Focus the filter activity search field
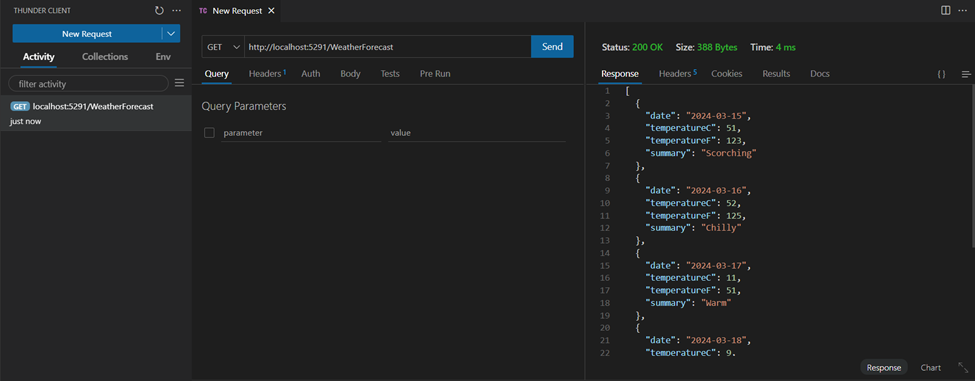The width and height of the screenshot is (975, 381). coord(88,83)
